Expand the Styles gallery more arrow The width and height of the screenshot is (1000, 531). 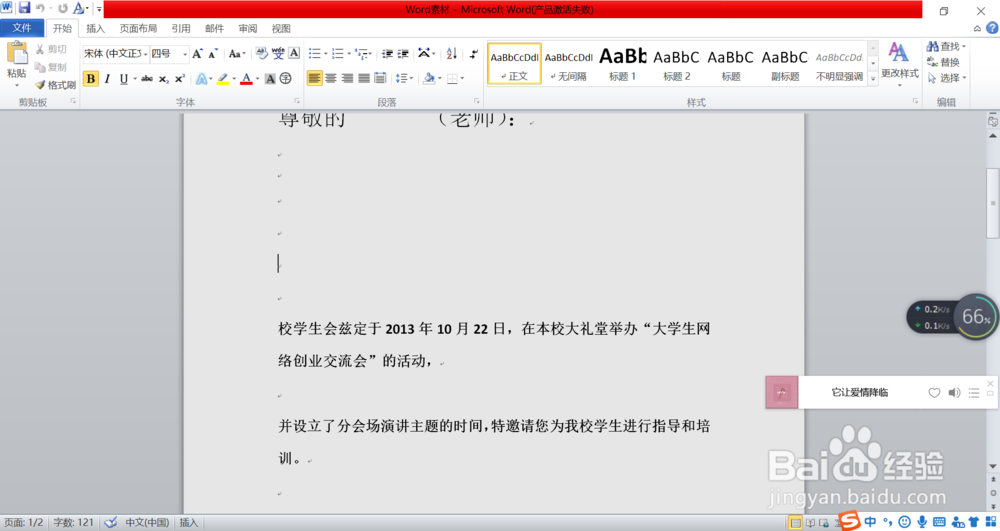click(x=873, y=78)
